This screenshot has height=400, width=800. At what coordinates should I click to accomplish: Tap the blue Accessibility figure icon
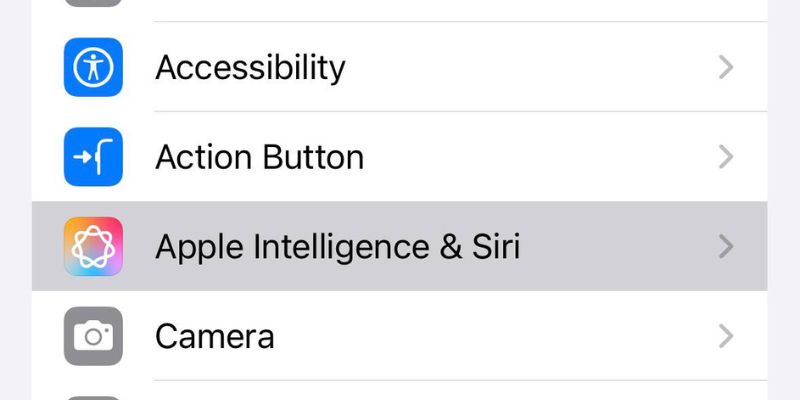[x=93, y=67]
